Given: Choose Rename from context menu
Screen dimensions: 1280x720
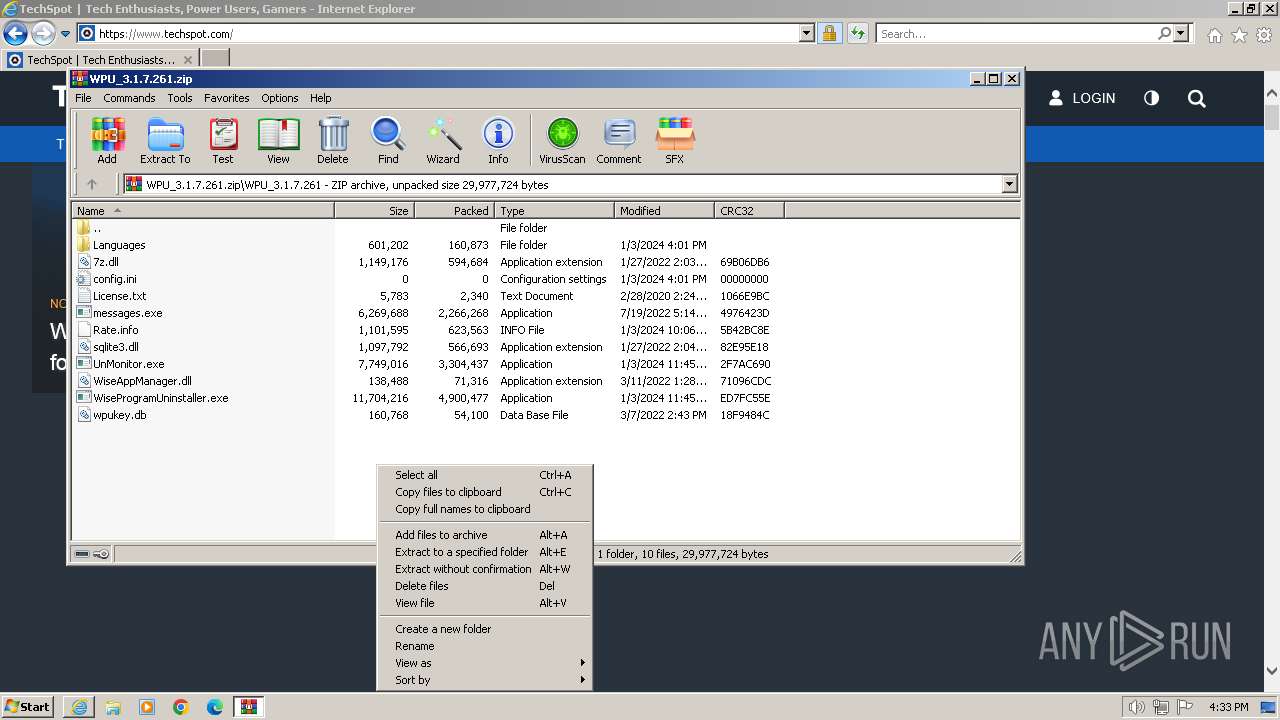Looking at the screenshot, I should coord(485,646).
